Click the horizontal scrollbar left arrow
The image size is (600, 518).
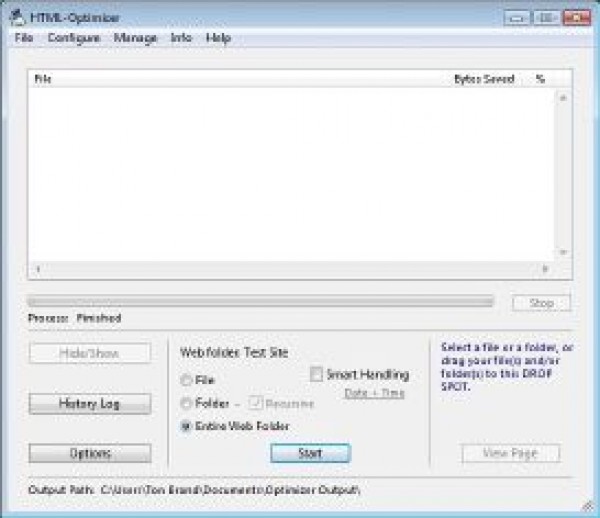click(x=38, y=269)
